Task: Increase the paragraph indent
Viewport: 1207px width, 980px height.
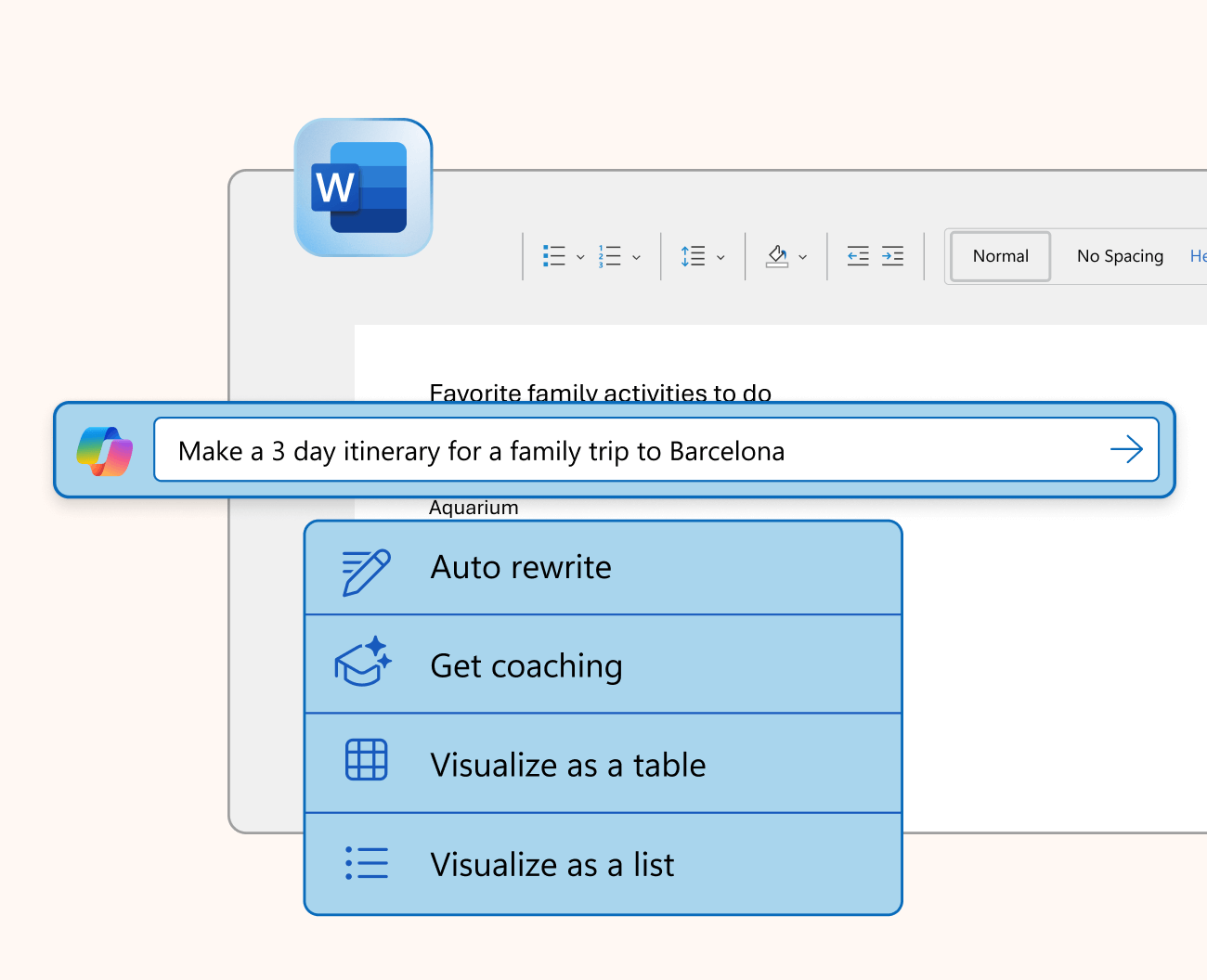Action: click(892, 256)
